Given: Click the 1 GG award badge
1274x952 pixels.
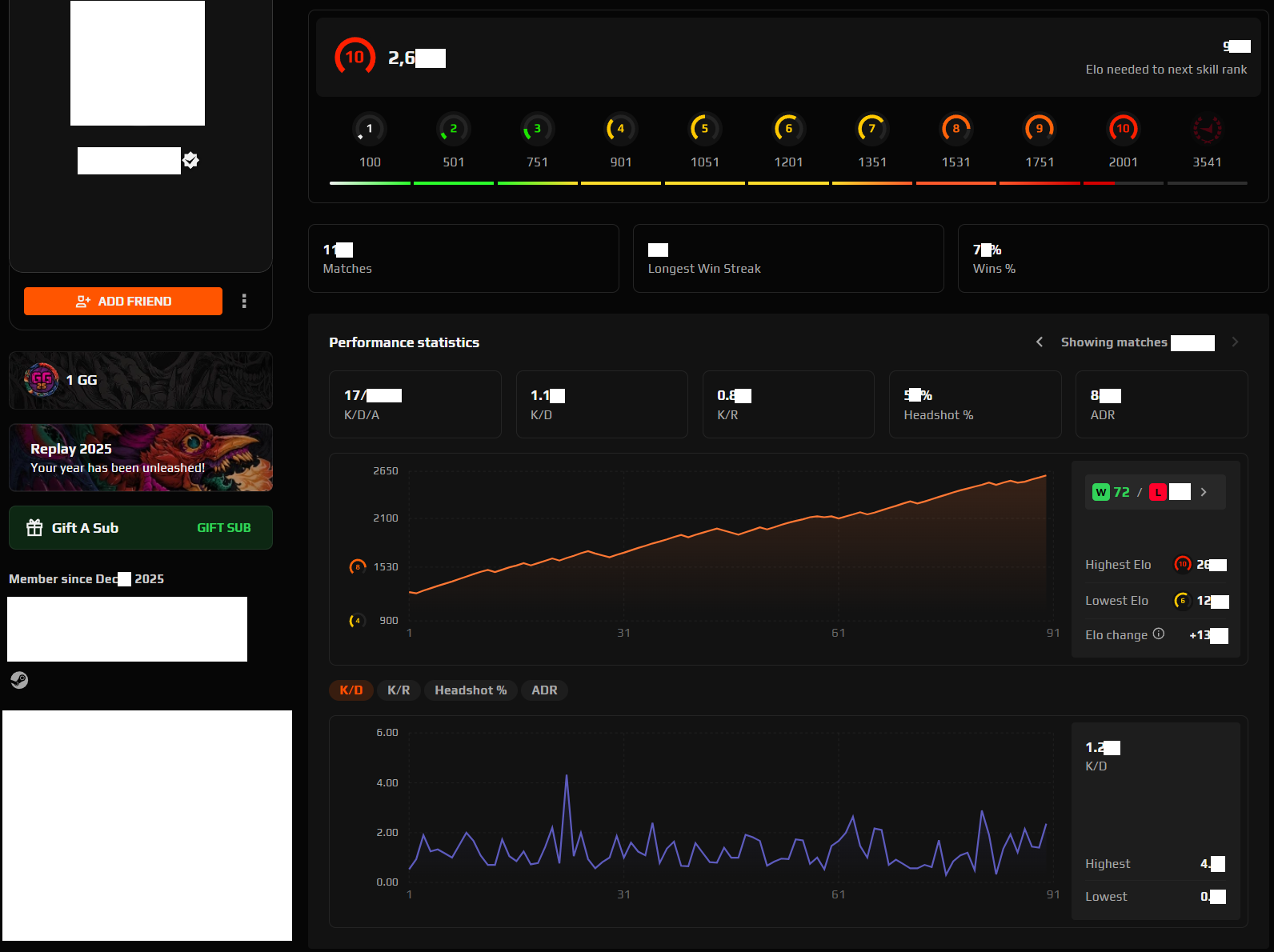Looking at the screenshot, I should click(x=42, y=380).
